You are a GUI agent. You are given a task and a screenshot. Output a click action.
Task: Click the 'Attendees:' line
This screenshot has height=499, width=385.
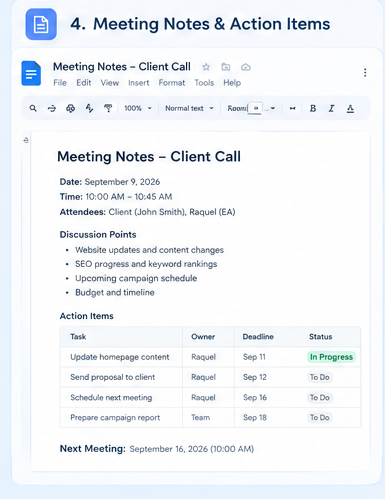click(147, 212)
